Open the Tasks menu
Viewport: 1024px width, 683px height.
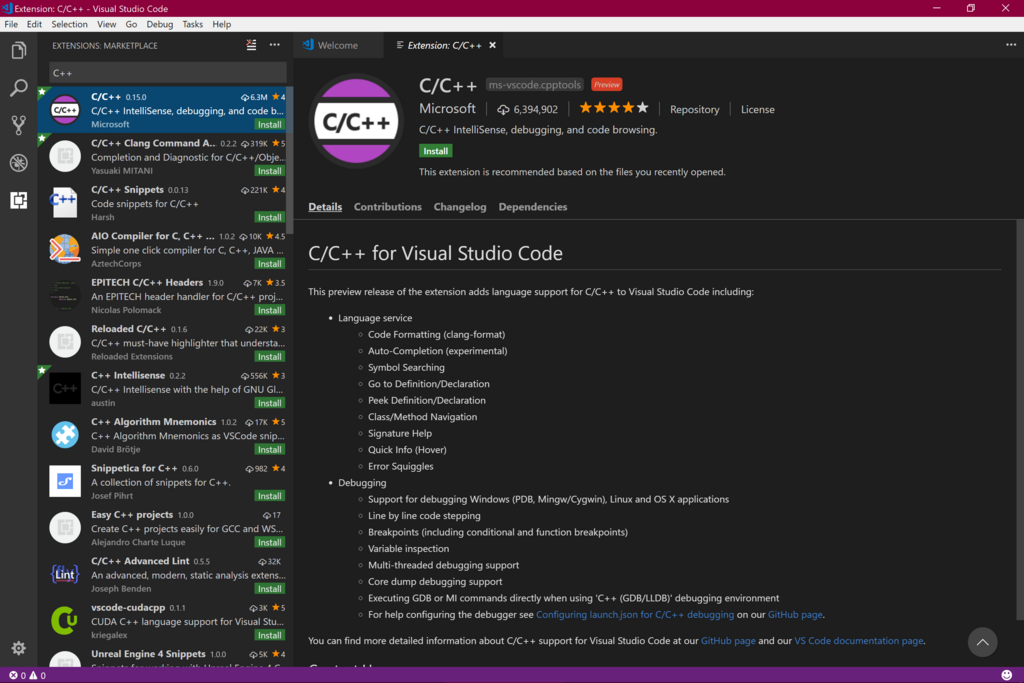pos(192,24)
